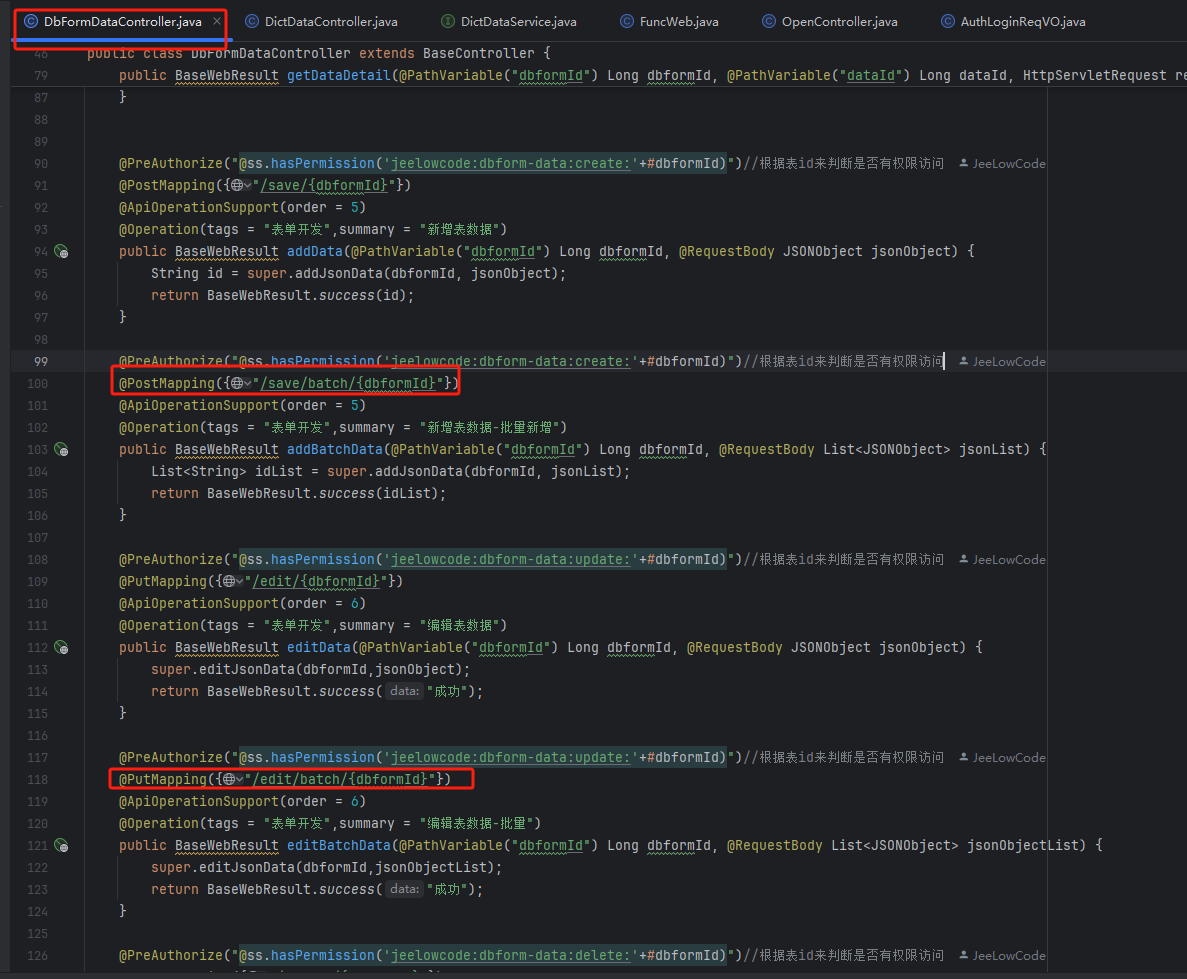Close the DbFormDataController.java tab

[x=217, y=21]
